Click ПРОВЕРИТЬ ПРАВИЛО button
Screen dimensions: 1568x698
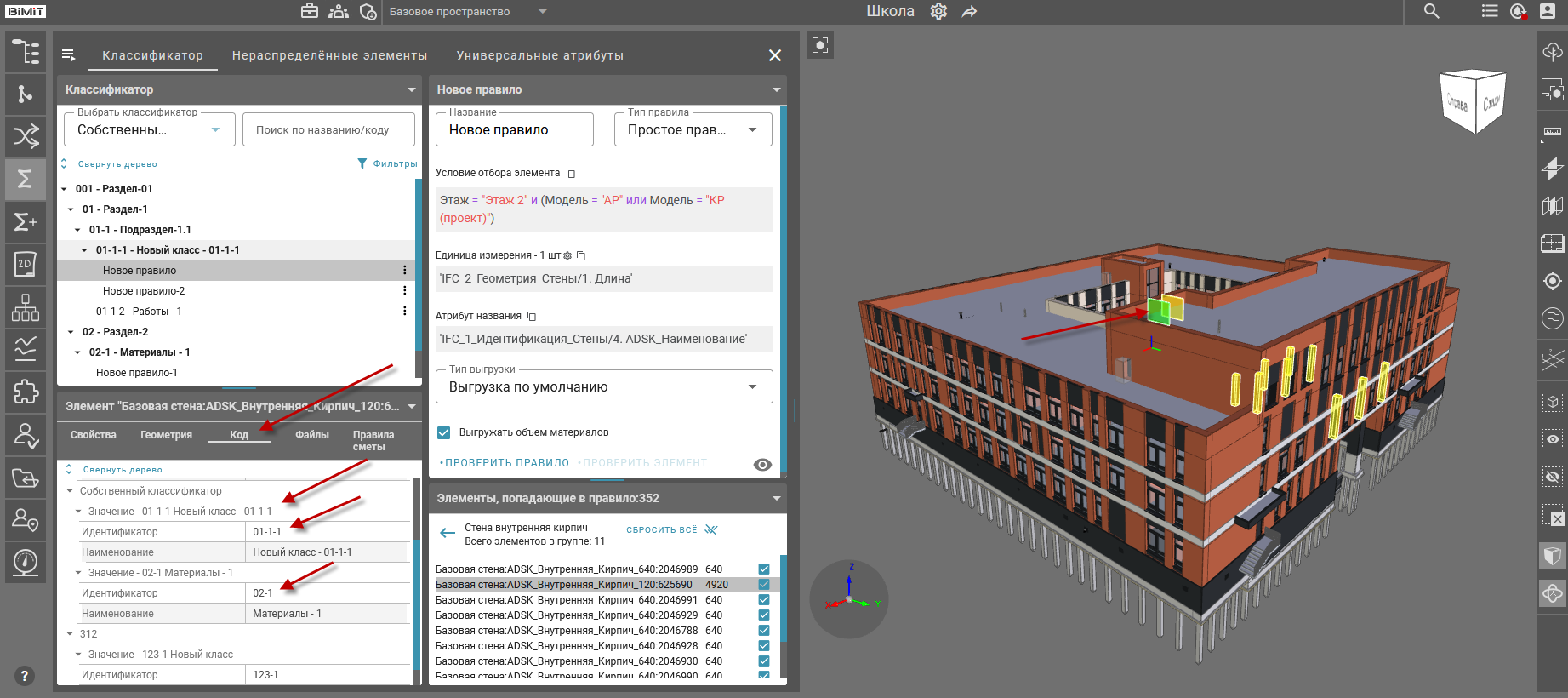coord(506,463)
